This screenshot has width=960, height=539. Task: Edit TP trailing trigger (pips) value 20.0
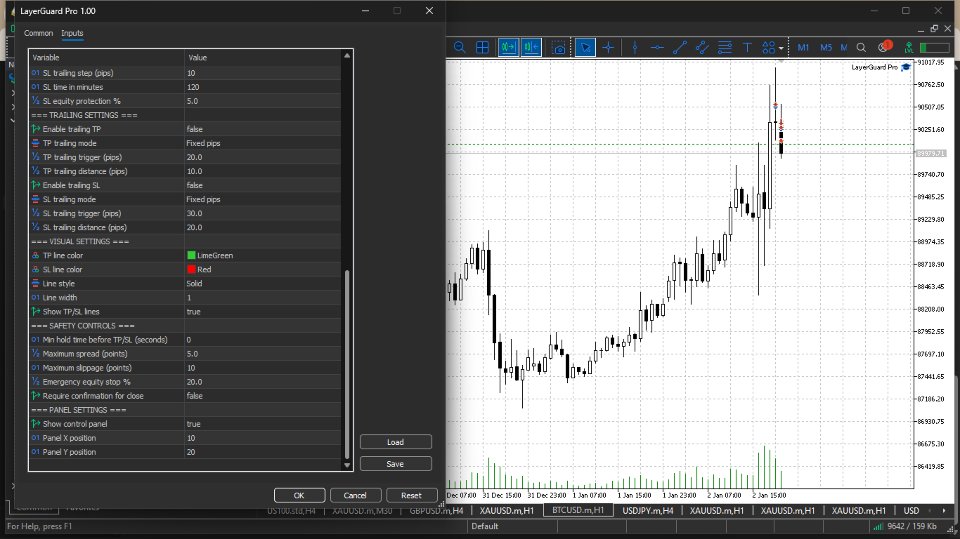(263, 157)
